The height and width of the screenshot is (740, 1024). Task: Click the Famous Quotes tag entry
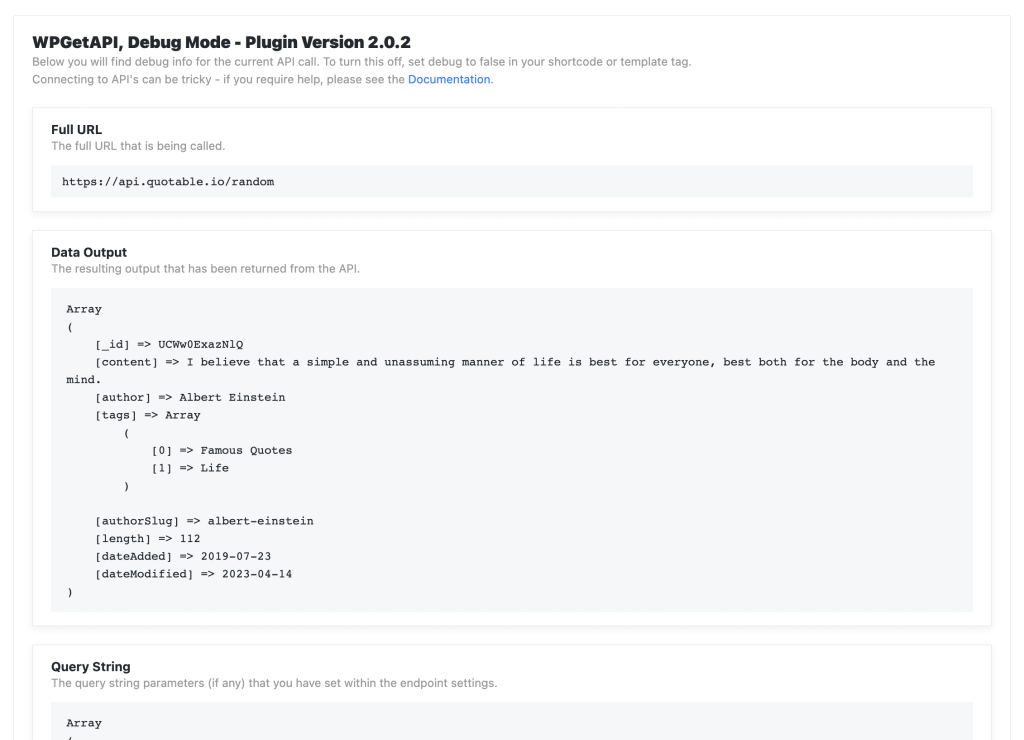(246, 450)
